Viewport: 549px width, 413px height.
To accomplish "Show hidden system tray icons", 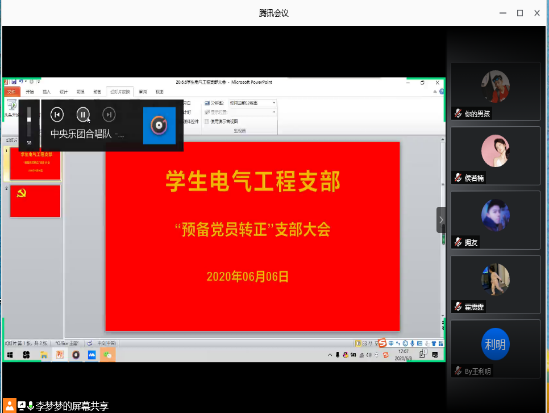I will coord(330,355).
